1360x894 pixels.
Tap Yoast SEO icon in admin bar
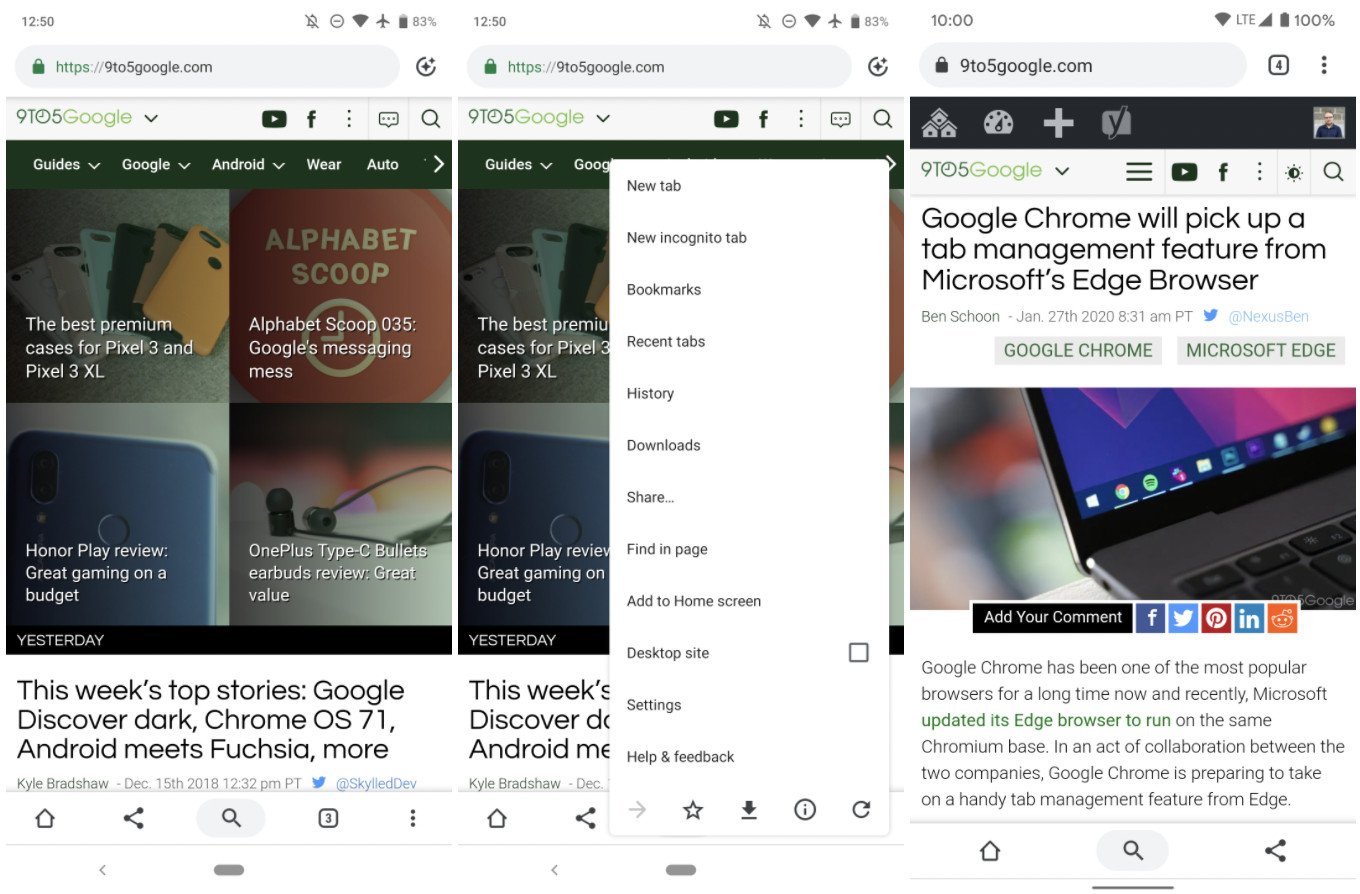coord(1116,122)
